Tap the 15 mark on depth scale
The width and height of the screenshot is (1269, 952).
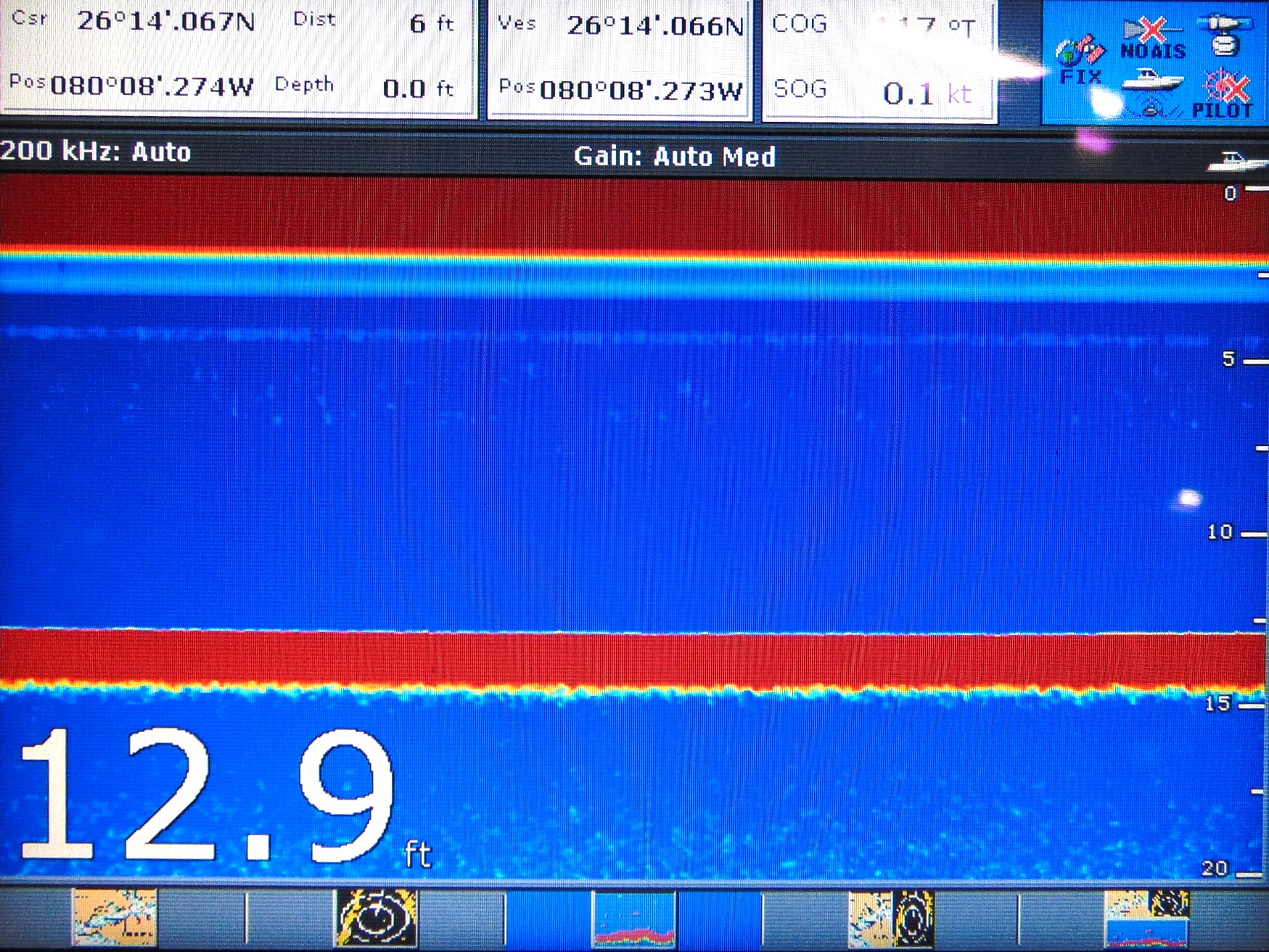point(1217,703)
